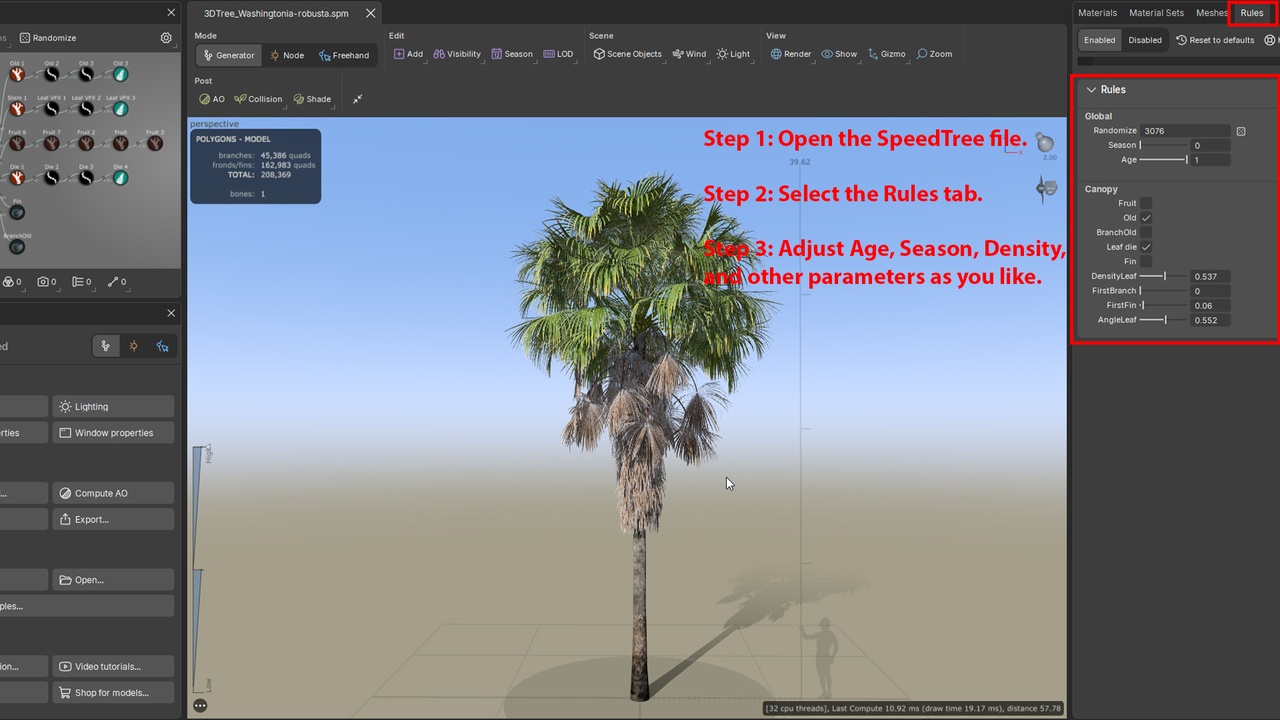Switch to the Rules tab
The image size is (1280, 720).
[x=1252, y=13]
